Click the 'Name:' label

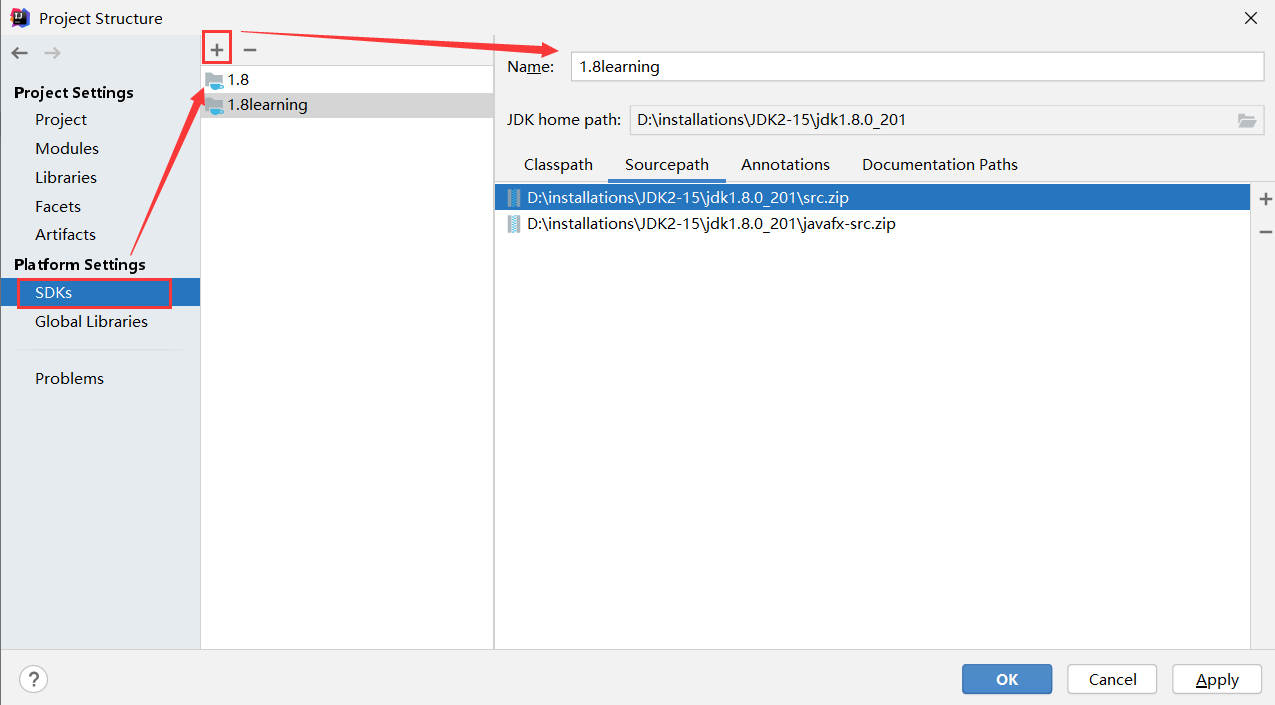pos(531,67)
